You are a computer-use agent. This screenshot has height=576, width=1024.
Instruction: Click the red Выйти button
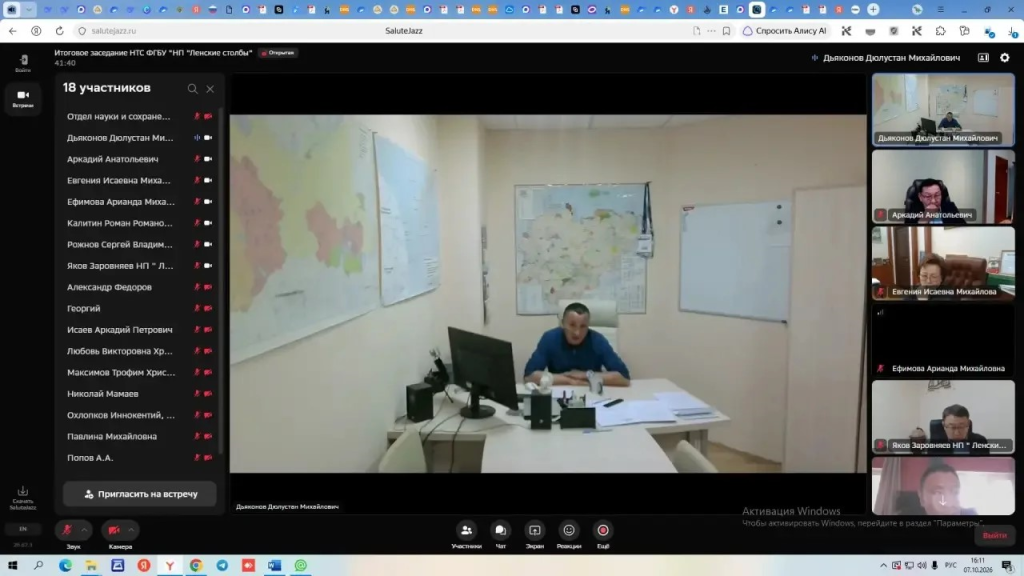click(x=995, y=536)
